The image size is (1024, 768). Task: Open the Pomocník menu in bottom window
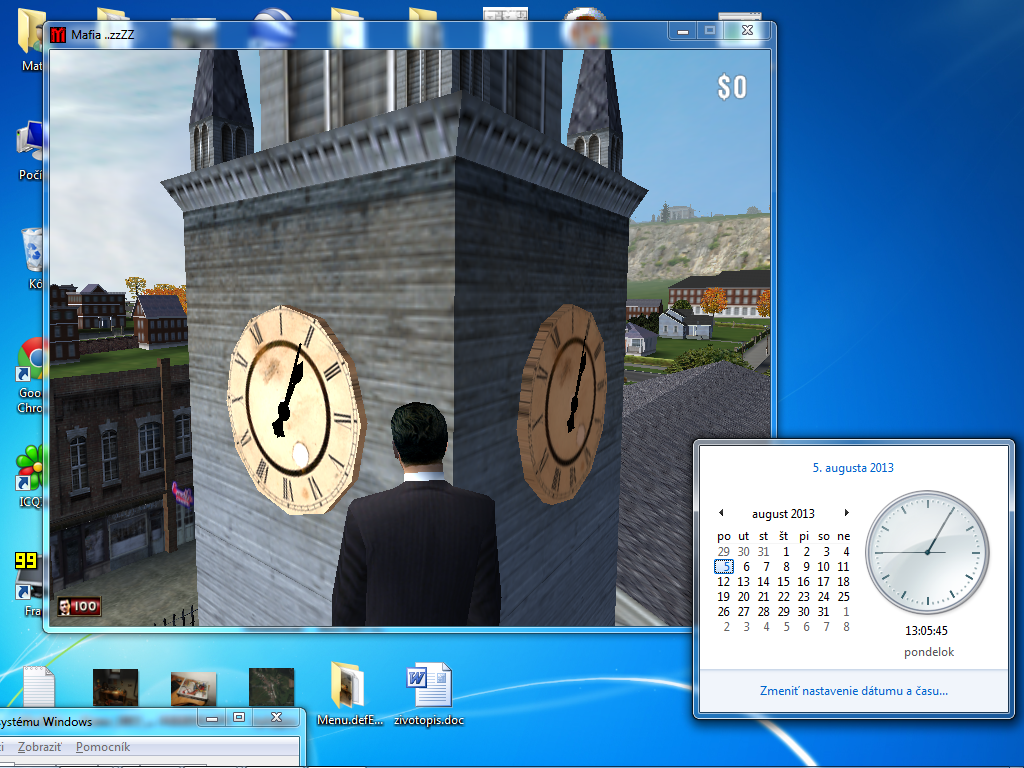click(103, 746)
